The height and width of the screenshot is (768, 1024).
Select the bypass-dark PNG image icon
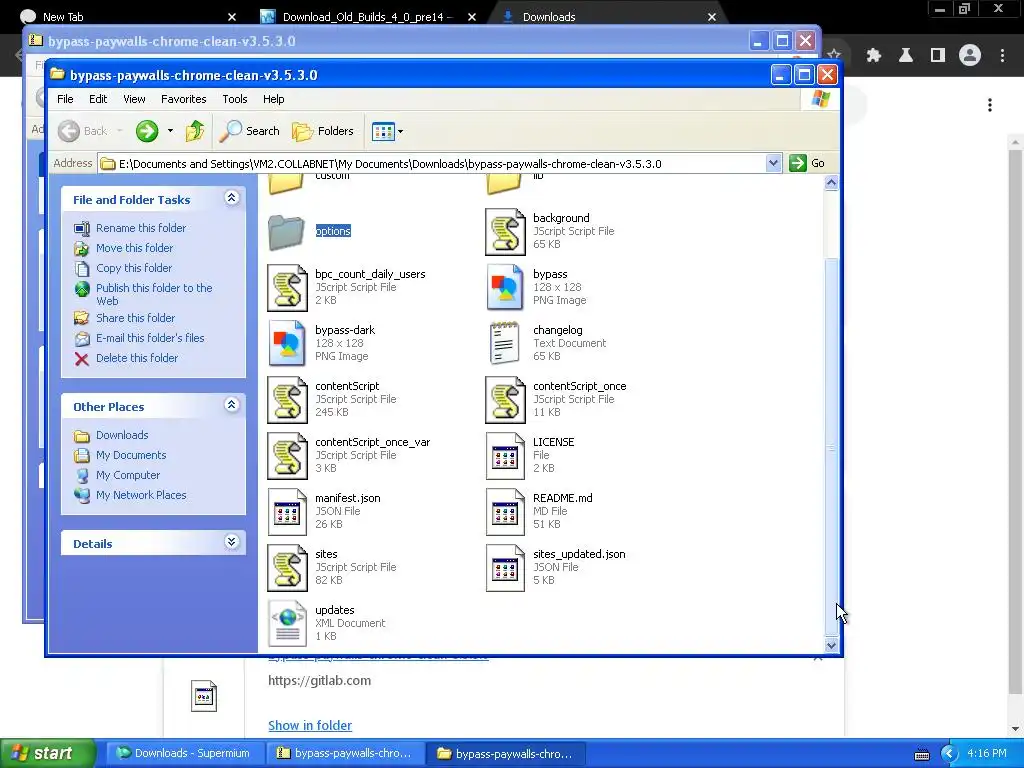tap(287, 344)
